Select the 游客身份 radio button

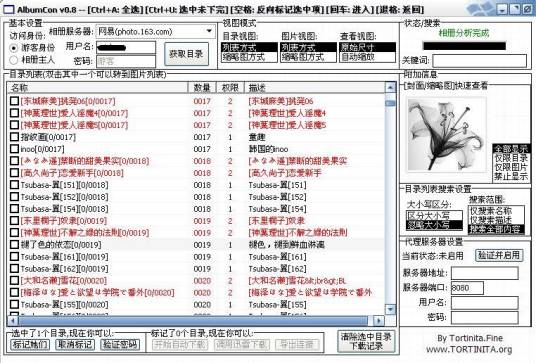(x=14, y=48)
